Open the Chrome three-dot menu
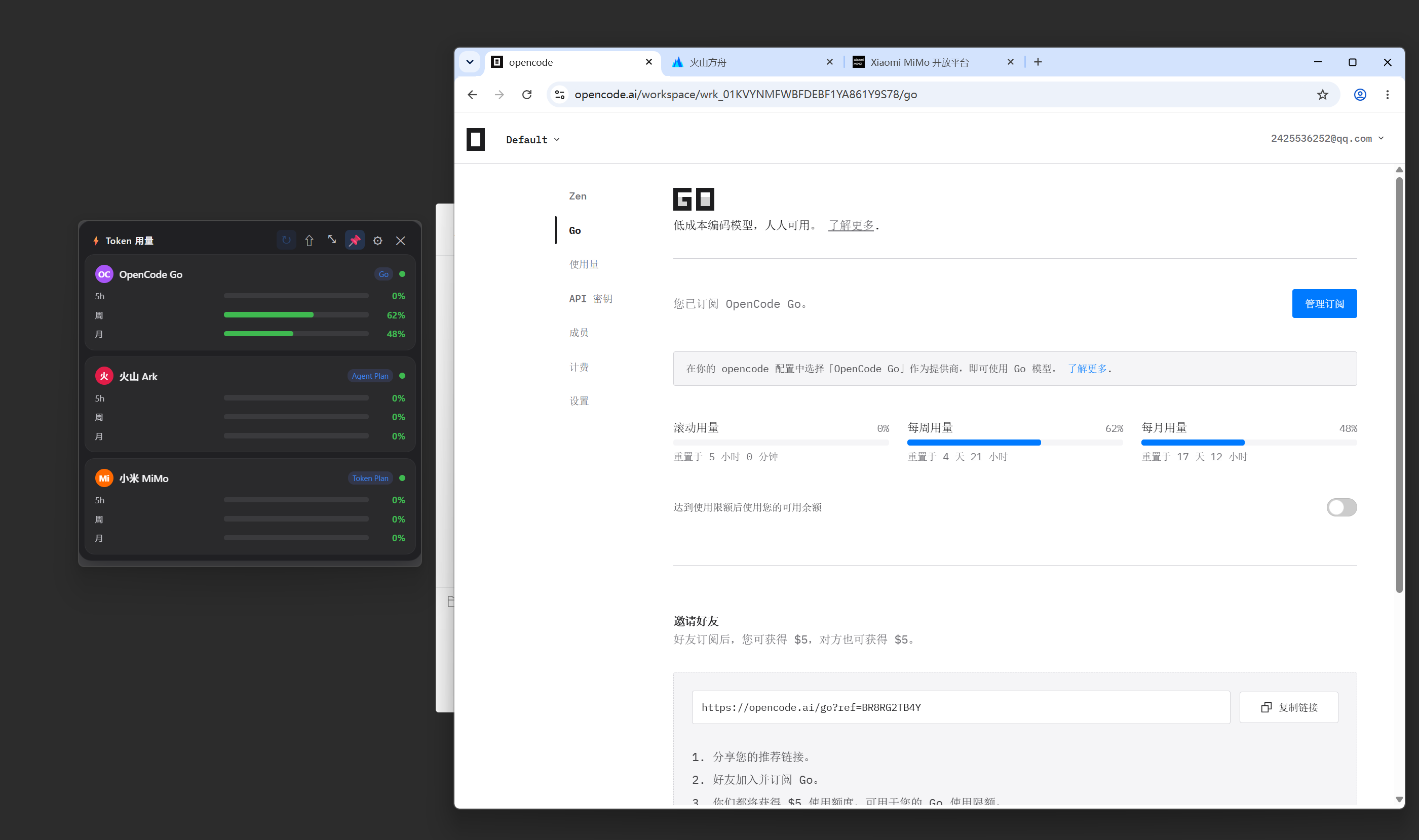This screenshot has height=840, width=1419. (x=1387, y=95)
